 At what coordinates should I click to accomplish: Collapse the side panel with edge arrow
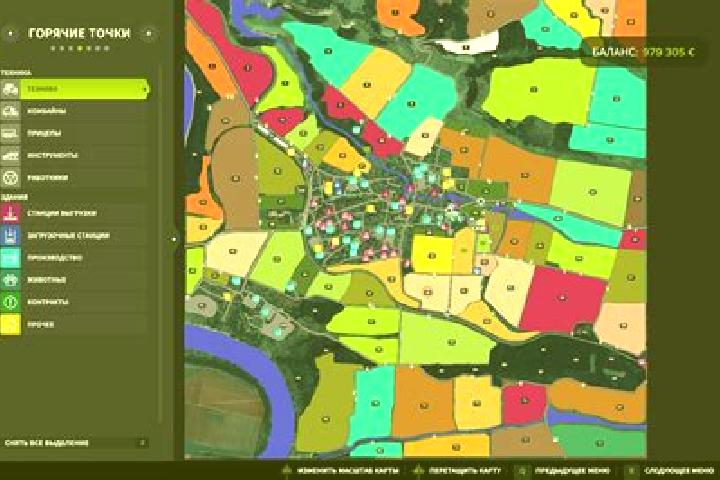[x=174, y=238]
